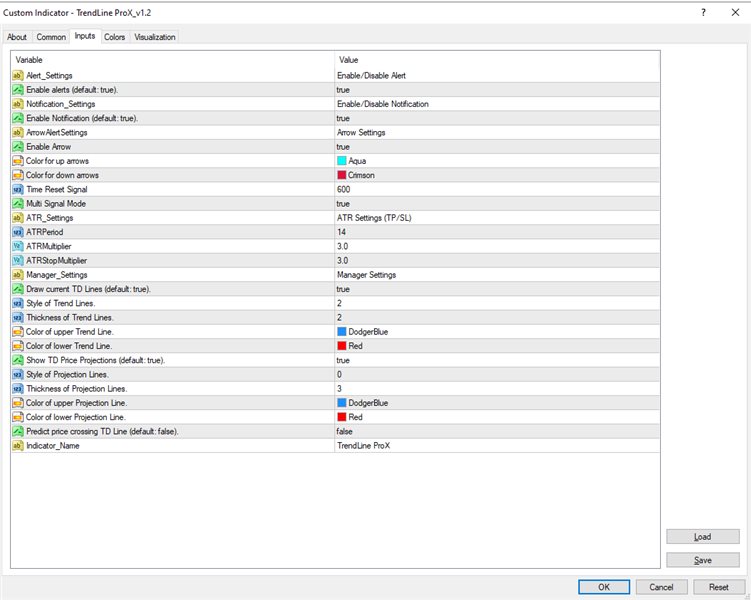Viewport: 751px width, 600px height.
Task: Click the Value column header
Action: tap(348, 60)
